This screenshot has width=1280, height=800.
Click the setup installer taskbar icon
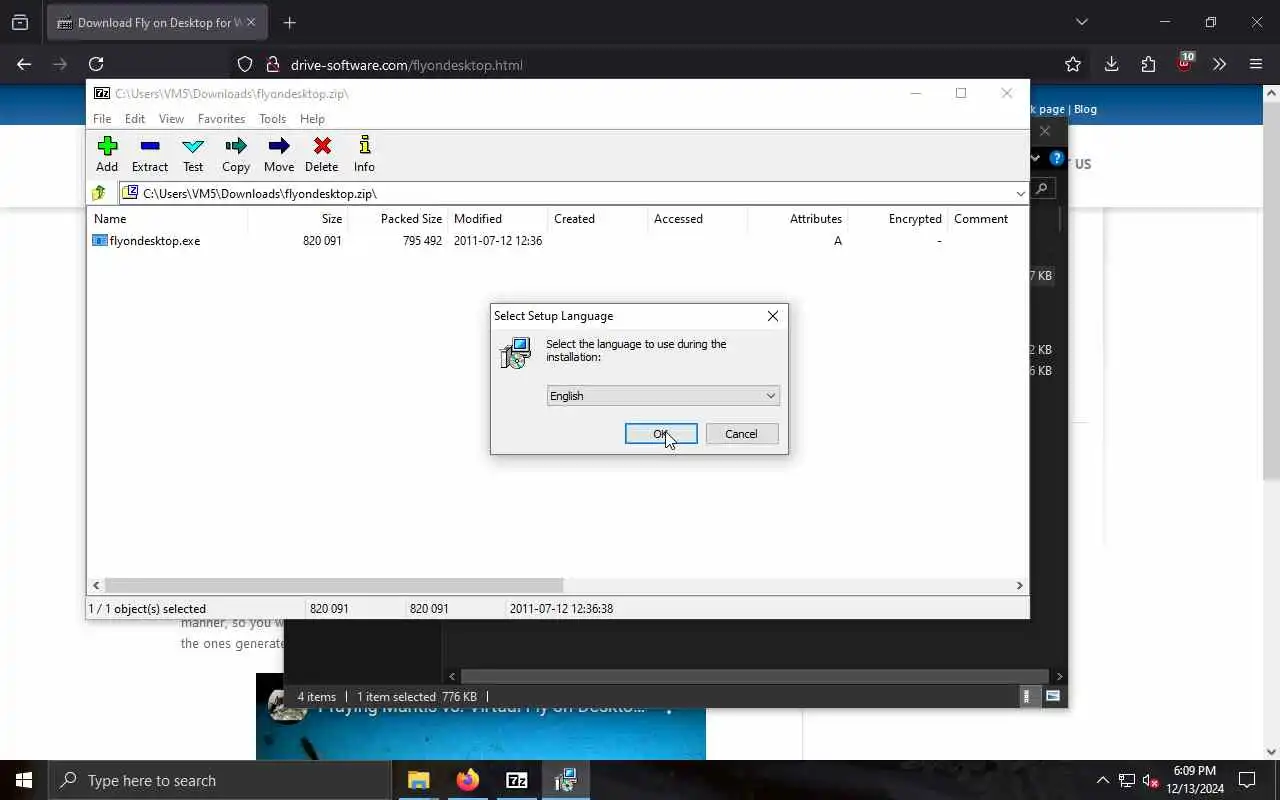(x=566, y=780)
